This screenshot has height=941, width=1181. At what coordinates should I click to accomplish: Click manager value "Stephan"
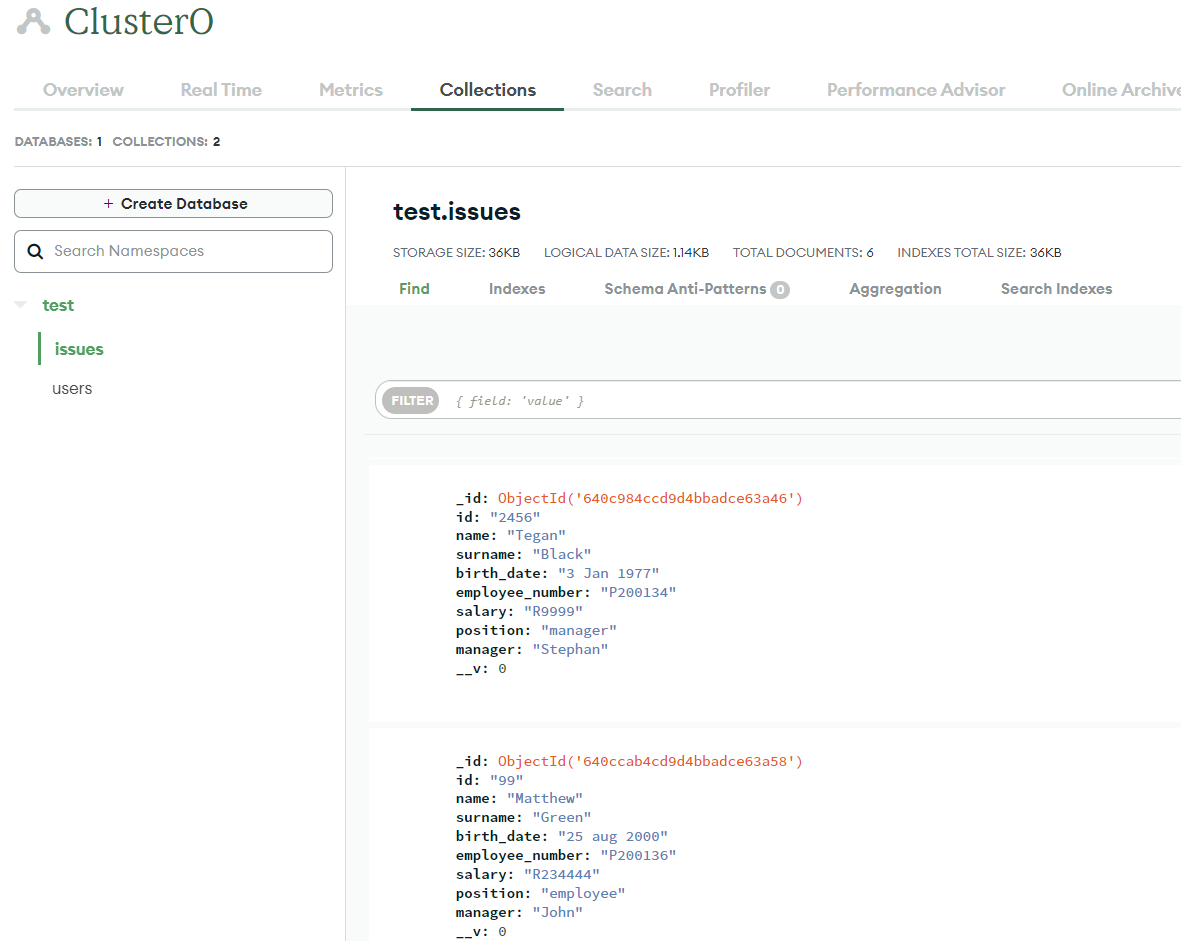pos(570,649)
